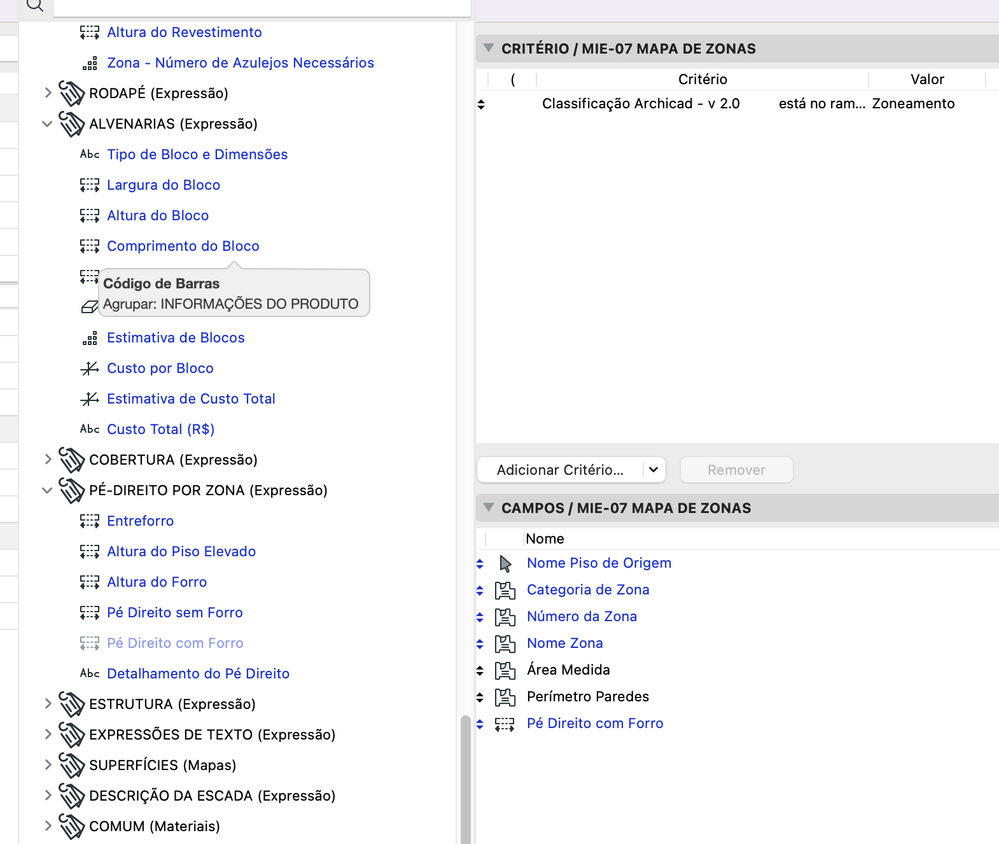Open the Adicionar Critério dropdown arrow

tap(654, 470)
